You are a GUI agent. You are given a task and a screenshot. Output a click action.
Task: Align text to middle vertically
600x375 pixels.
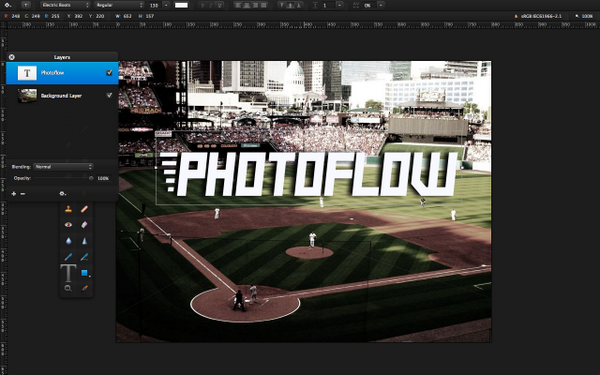pos(290,5)
